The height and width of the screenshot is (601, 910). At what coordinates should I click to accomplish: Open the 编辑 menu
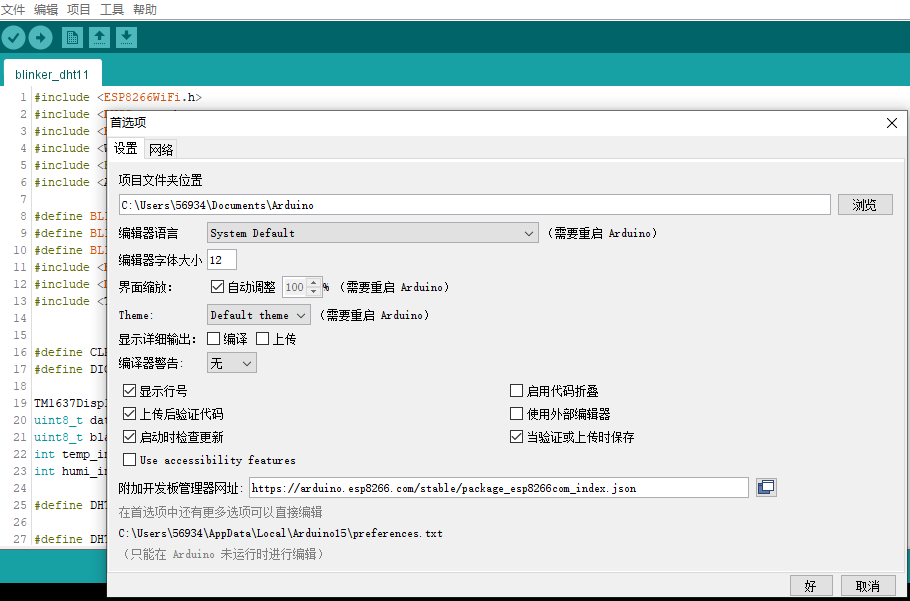pos(46,9)
